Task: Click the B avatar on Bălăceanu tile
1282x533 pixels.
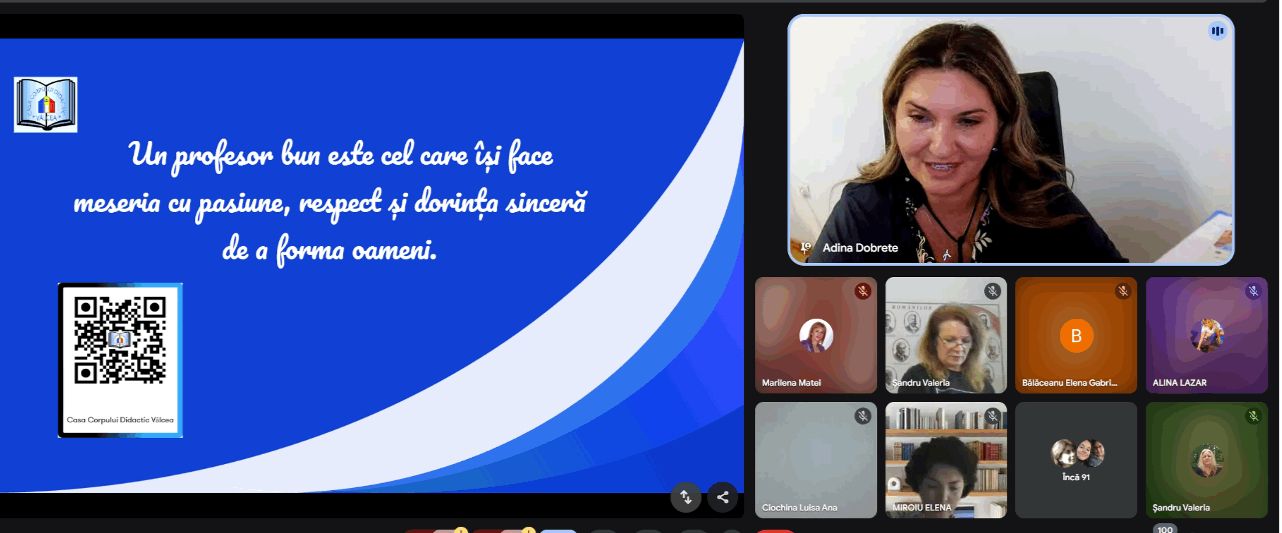Action: pos(1076,336)
